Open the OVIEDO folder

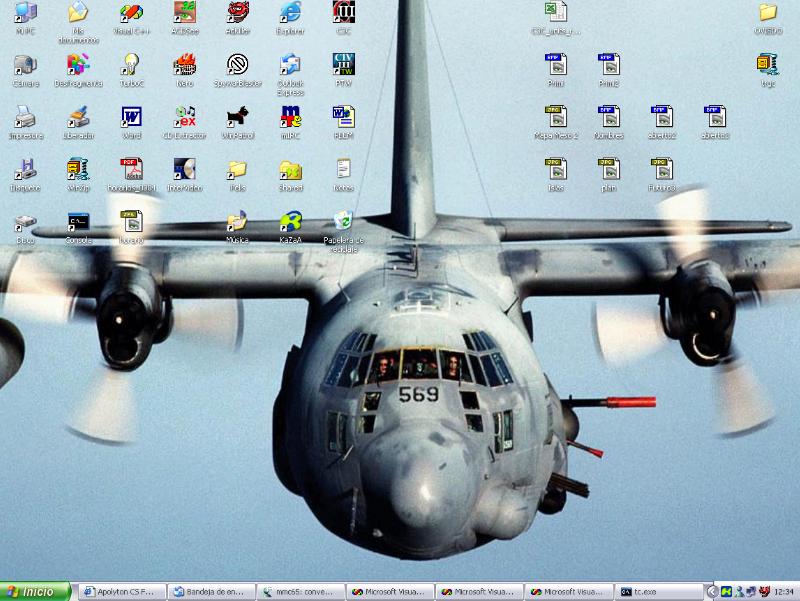tap(768, 13)
